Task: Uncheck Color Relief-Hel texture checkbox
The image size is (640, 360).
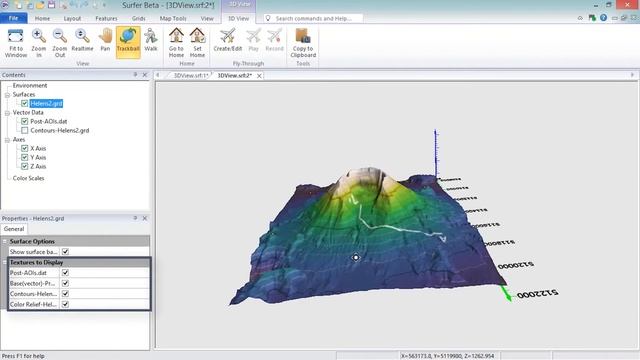Action: tap(65, 304)
